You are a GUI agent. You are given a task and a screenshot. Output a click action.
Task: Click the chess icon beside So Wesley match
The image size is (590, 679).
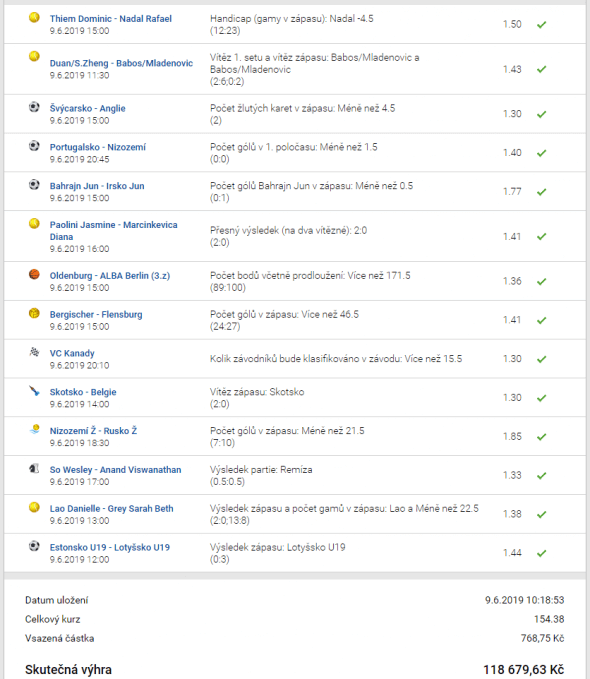coord(34,469)
